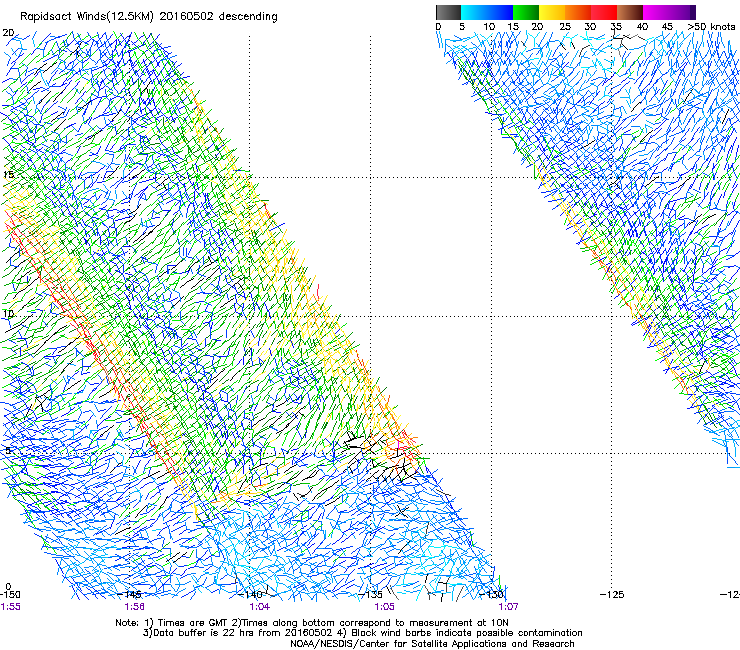740x650 pixels.
Task: Click the purple time label 1:05
Action: point(384,607)
